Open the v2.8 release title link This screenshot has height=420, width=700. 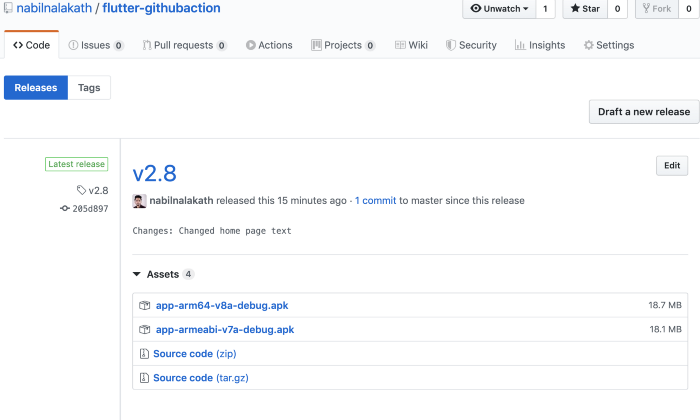point(154,173)
